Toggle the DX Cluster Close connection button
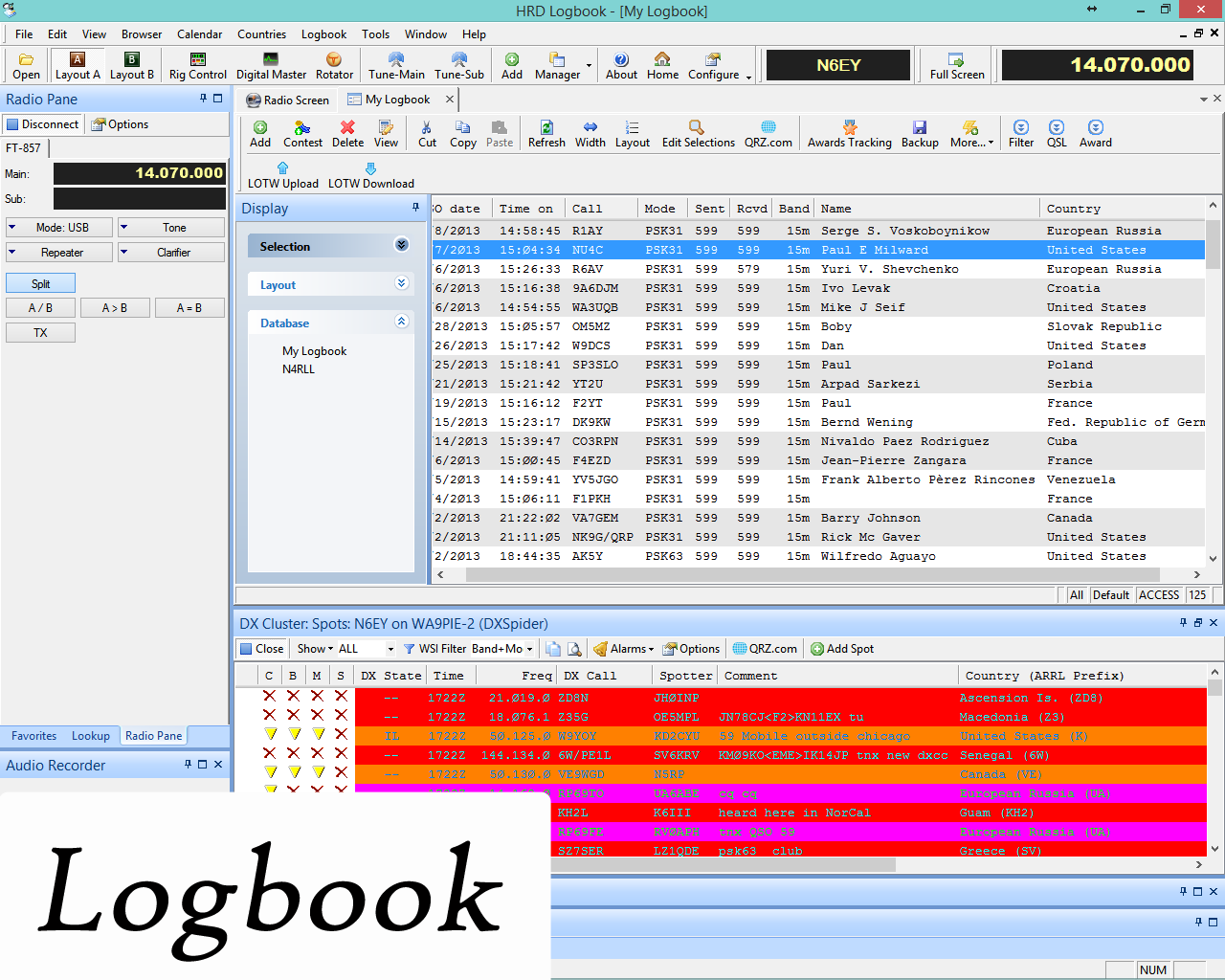The image size is (1225, 980). pos(261,649)
